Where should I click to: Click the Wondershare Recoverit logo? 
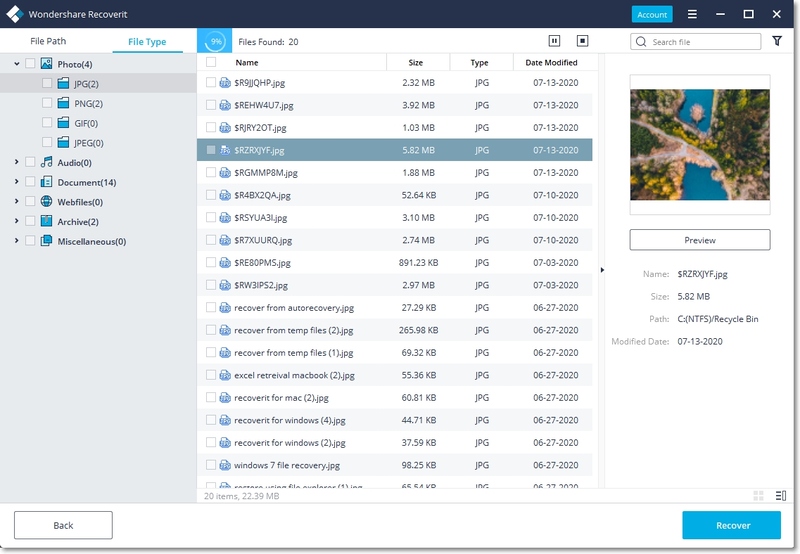tap(15, 14)
